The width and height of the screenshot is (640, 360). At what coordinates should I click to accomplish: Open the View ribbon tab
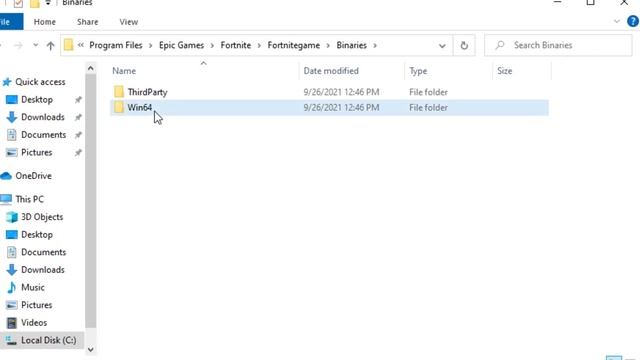[129, 22]
